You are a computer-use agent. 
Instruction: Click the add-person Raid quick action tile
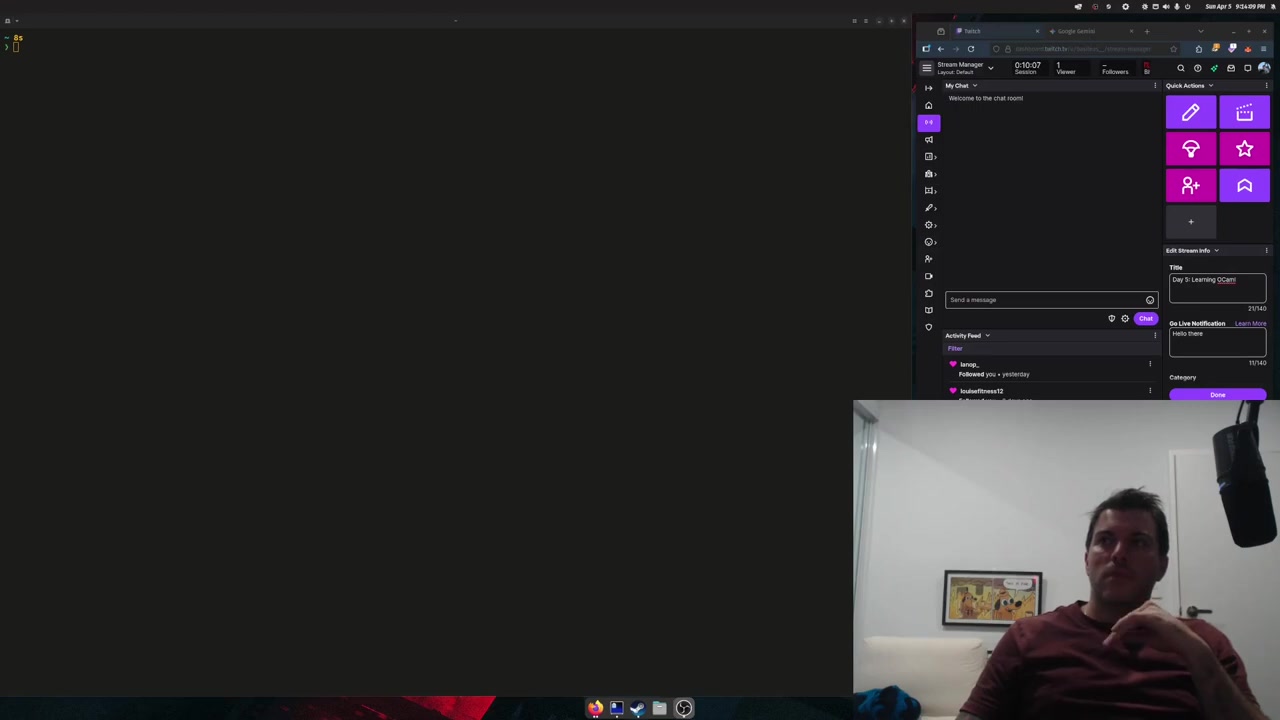click(1190, 185)
